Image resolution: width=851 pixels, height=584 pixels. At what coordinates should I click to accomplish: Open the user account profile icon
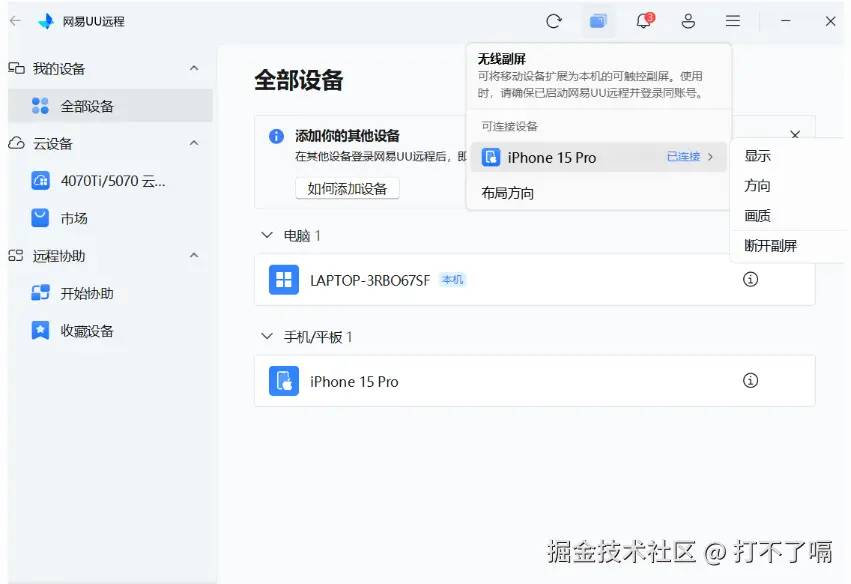[x=688, y=21]
